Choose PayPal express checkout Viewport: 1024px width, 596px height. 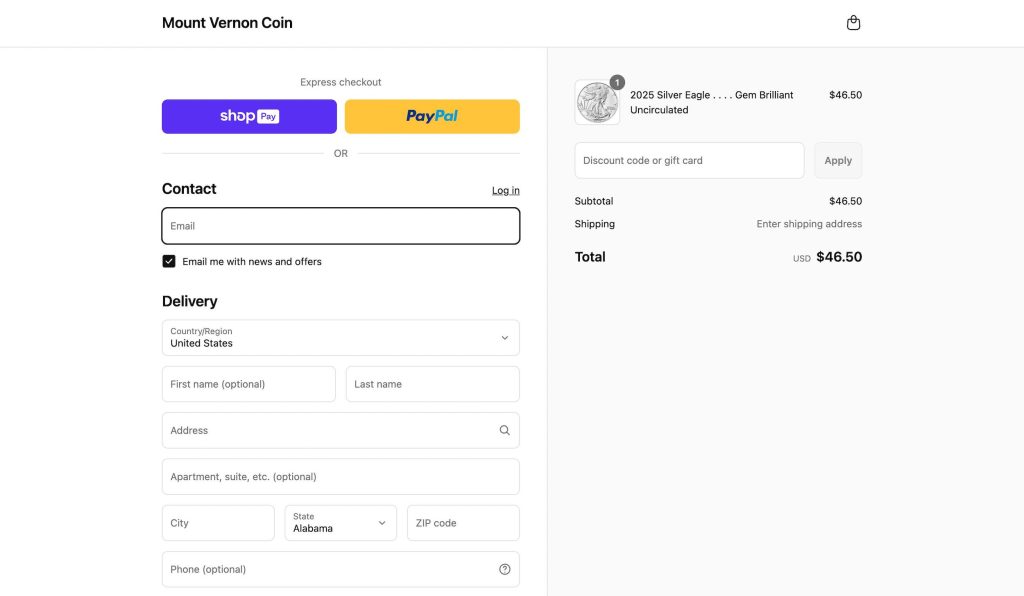(432, 116)
